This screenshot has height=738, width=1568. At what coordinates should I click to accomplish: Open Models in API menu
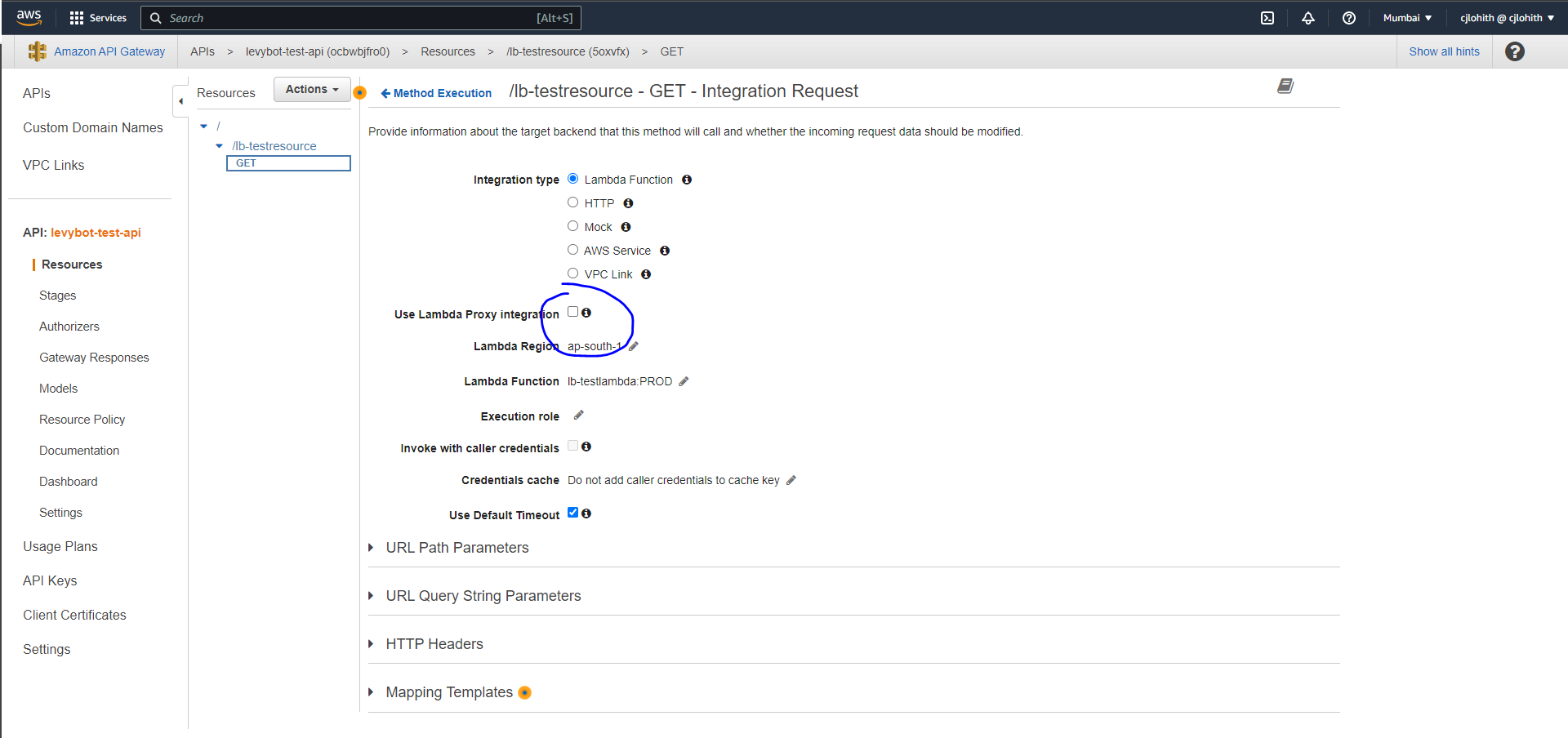pyautogui.click(x=59, y=389)
